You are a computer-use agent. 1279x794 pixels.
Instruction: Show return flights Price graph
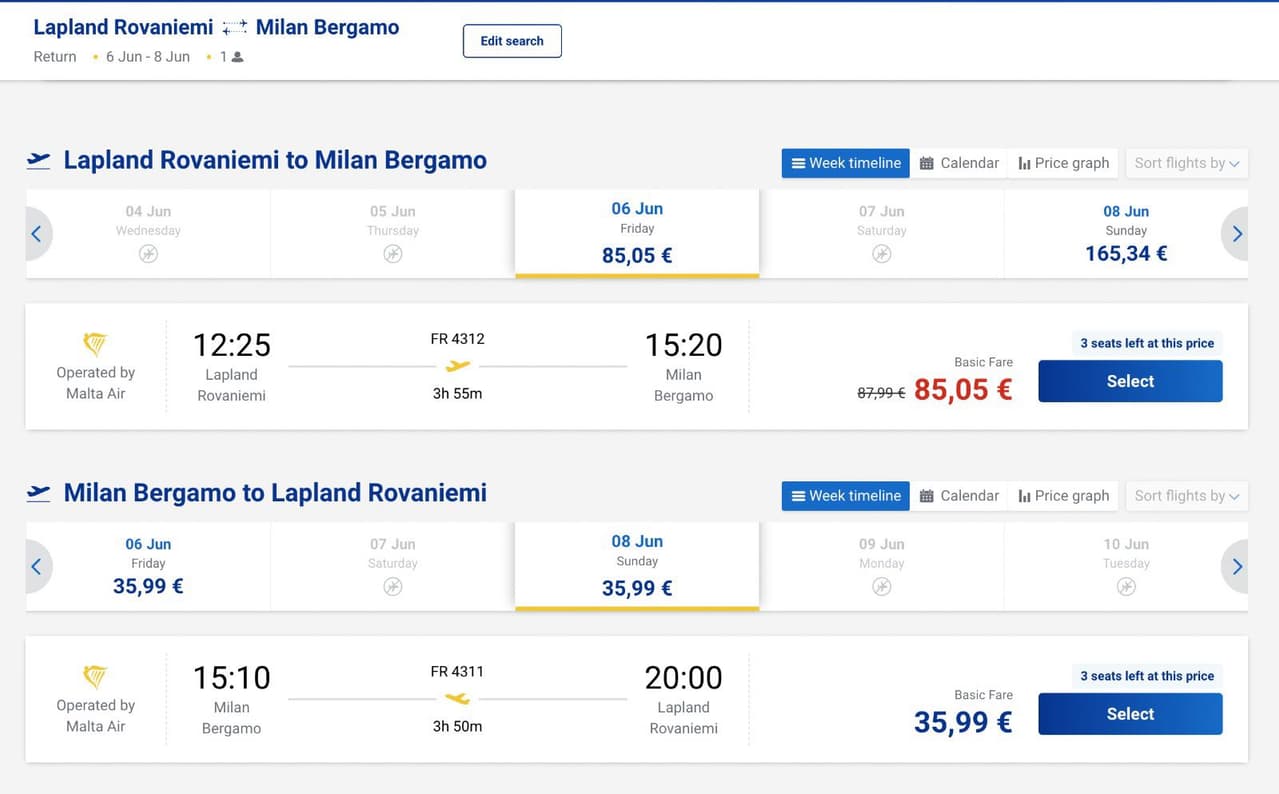tap(1063, 496)
